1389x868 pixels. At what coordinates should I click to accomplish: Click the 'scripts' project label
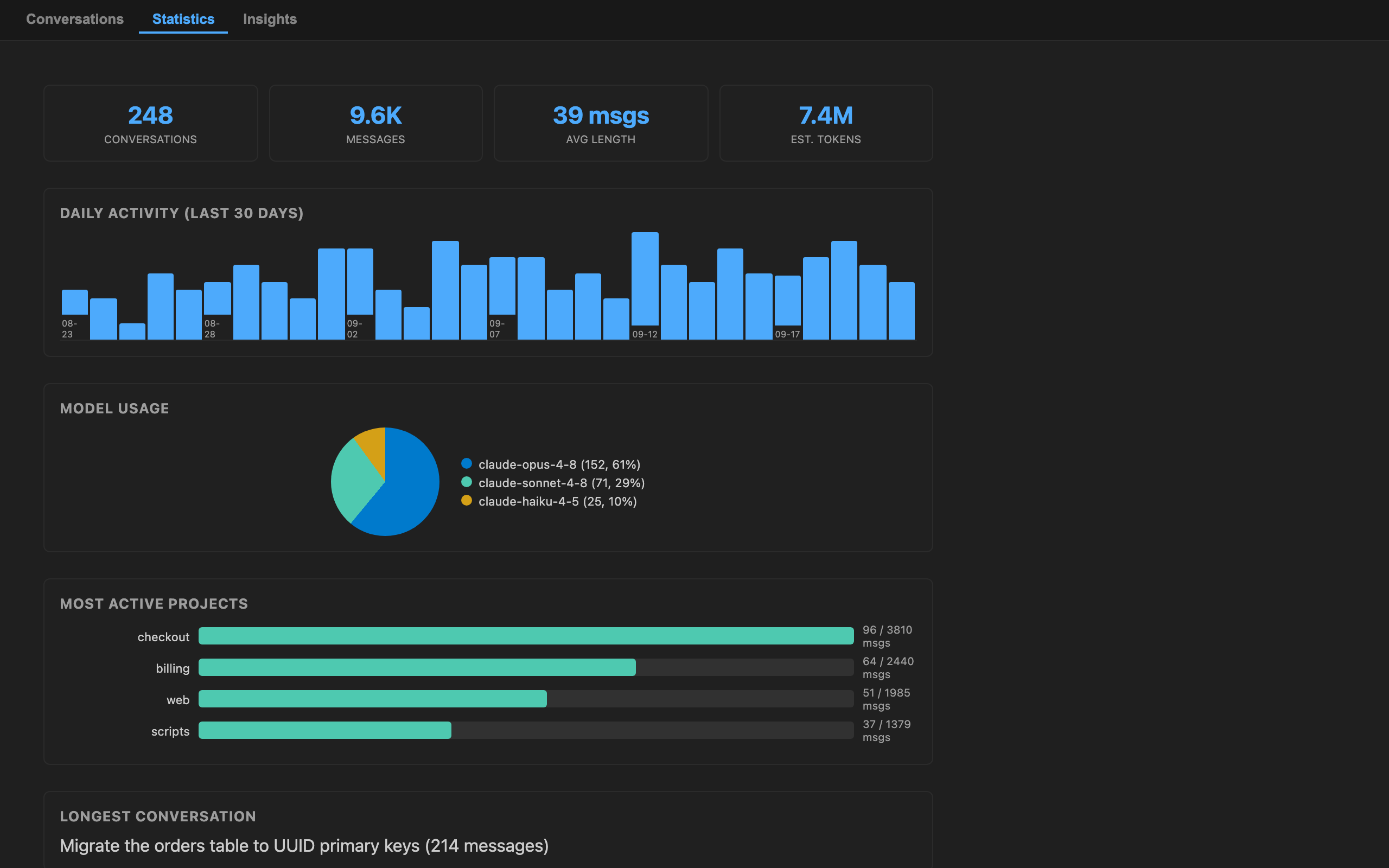(x=170, y=731)
